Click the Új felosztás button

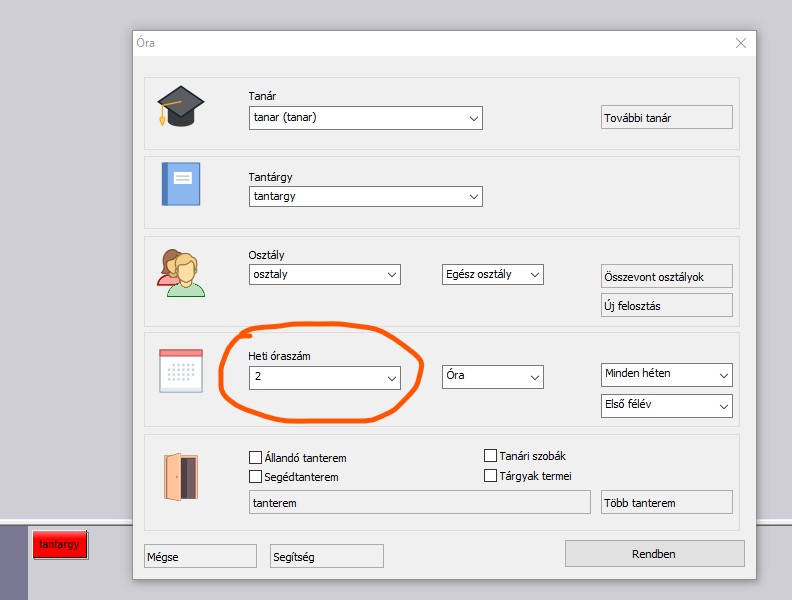[x=667, y=305]
